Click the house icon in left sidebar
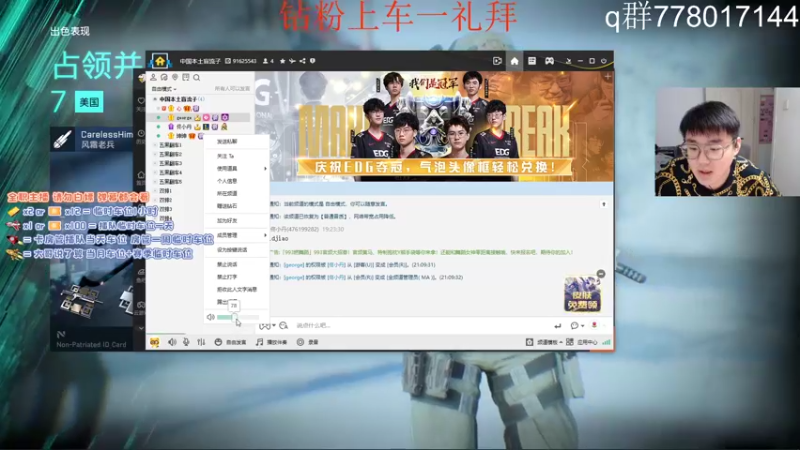 pos(141,174)
